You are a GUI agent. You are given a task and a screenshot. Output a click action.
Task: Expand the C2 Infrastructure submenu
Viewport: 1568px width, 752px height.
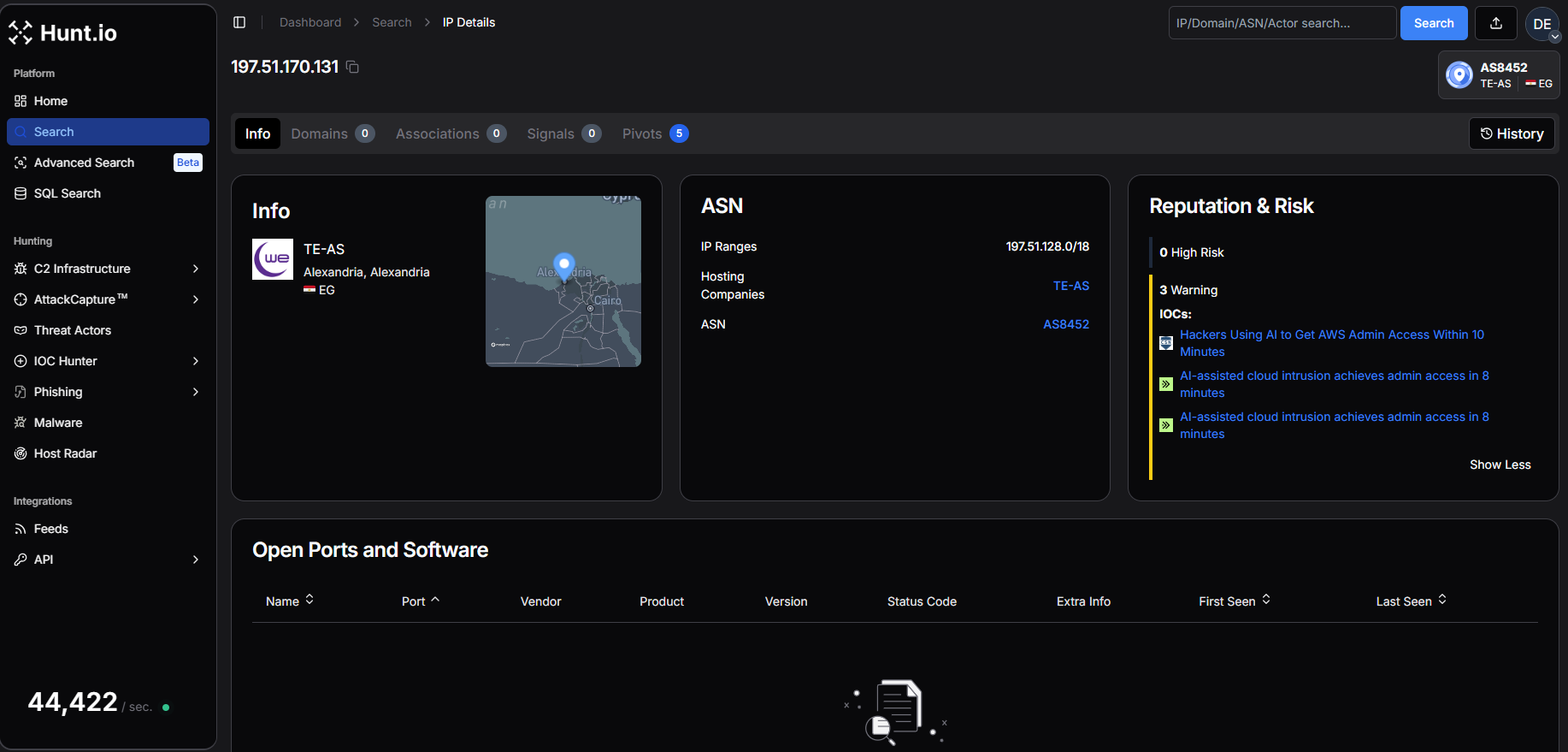point(196,269)
